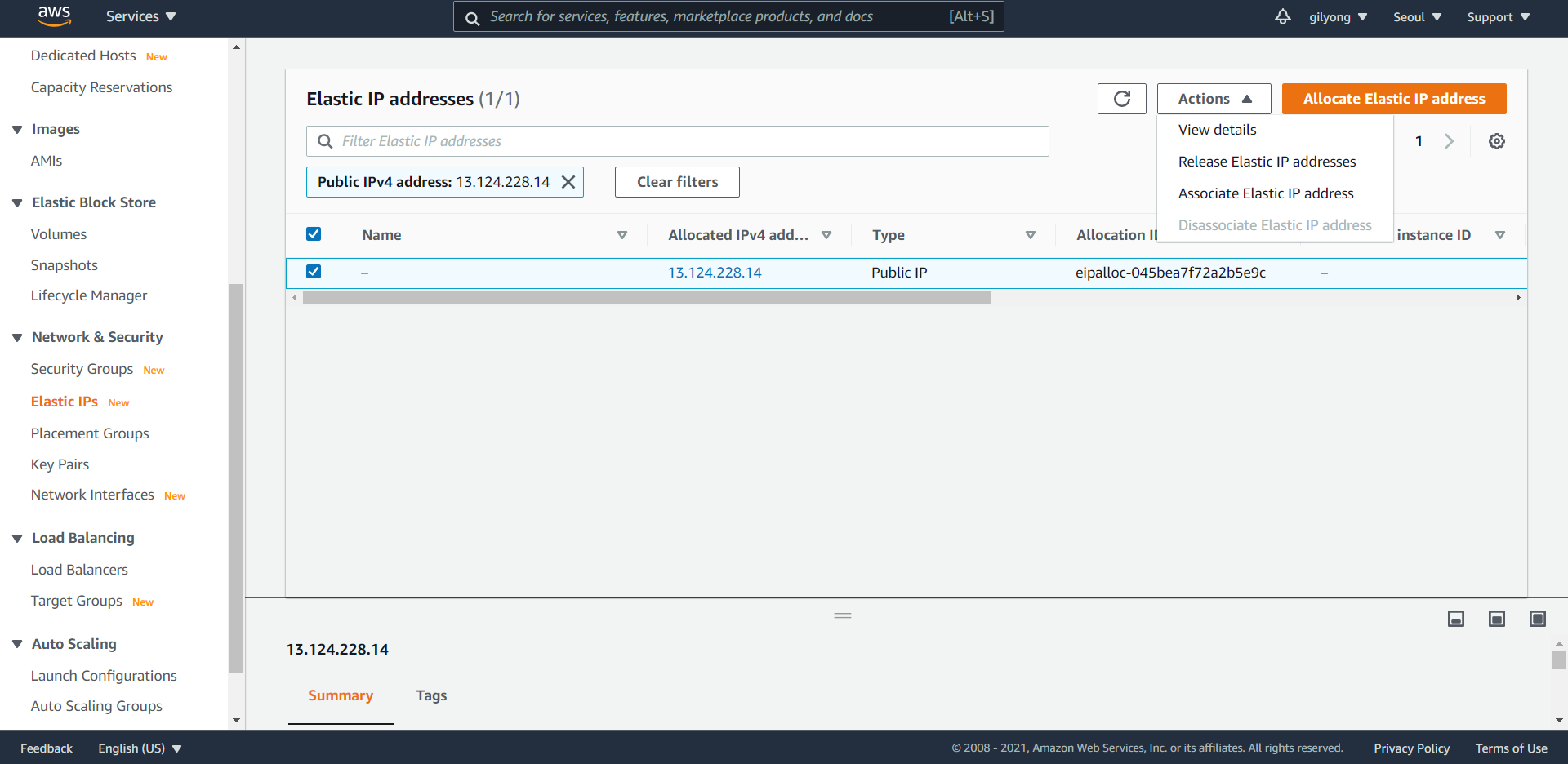This screenshot has height=764, width=1568.
Task: Click the search magnifier icon in top bar
Action: coord(472,17)
